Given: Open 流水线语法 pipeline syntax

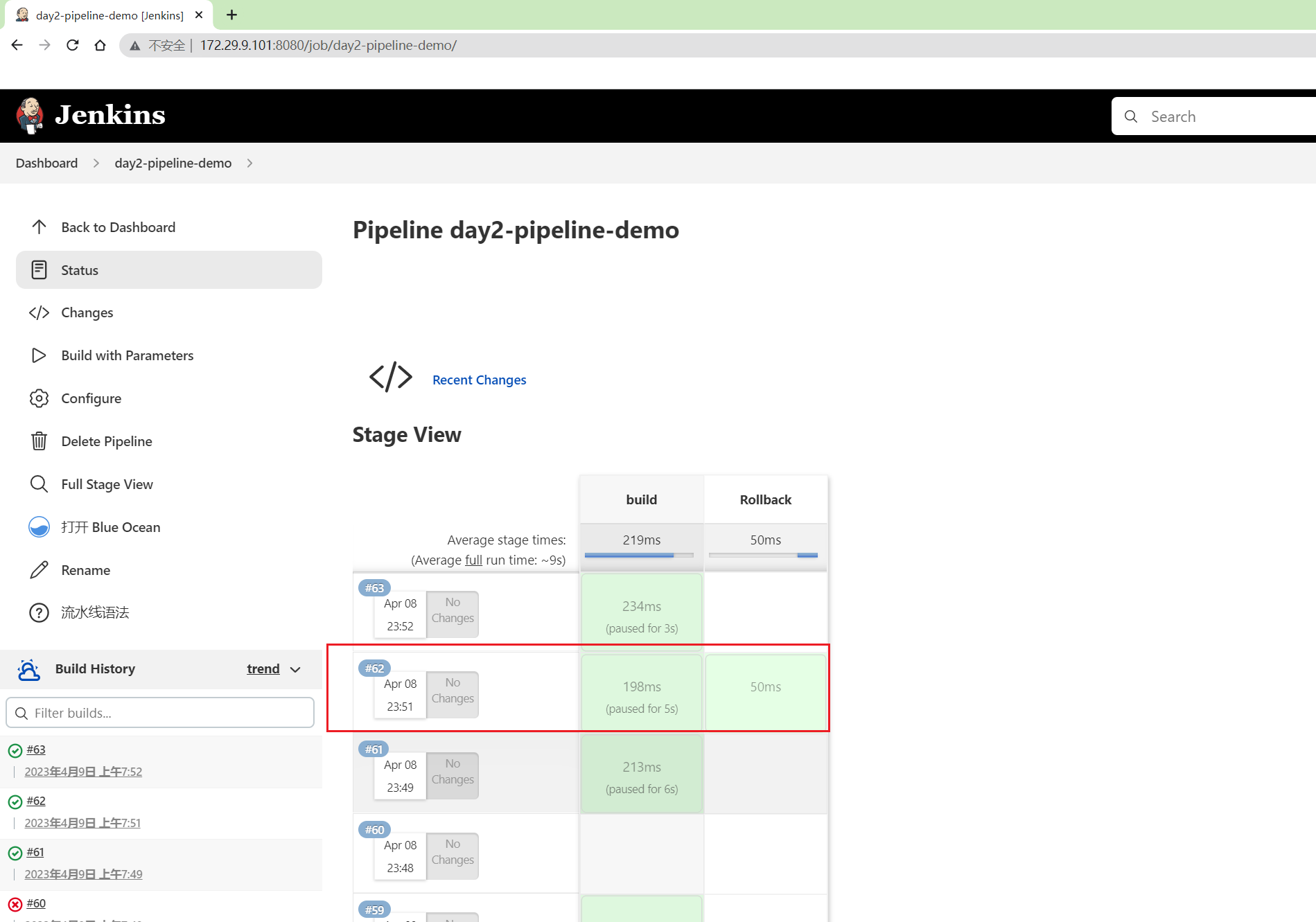Looking at the screenshot, I should tap(95, 613).
